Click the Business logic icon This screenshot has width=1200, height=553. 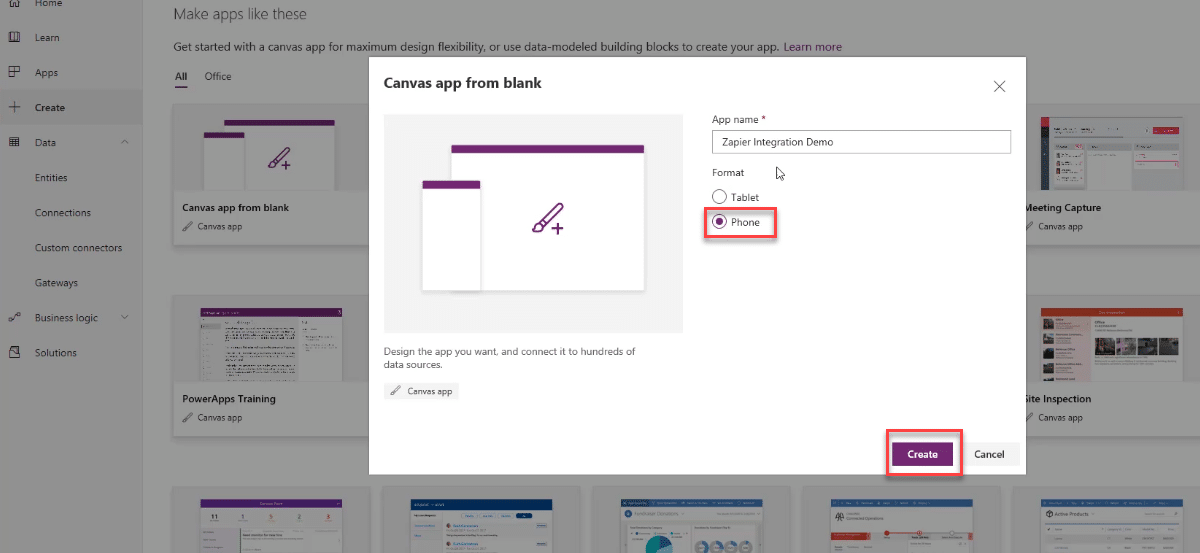(x=14, y=317)
